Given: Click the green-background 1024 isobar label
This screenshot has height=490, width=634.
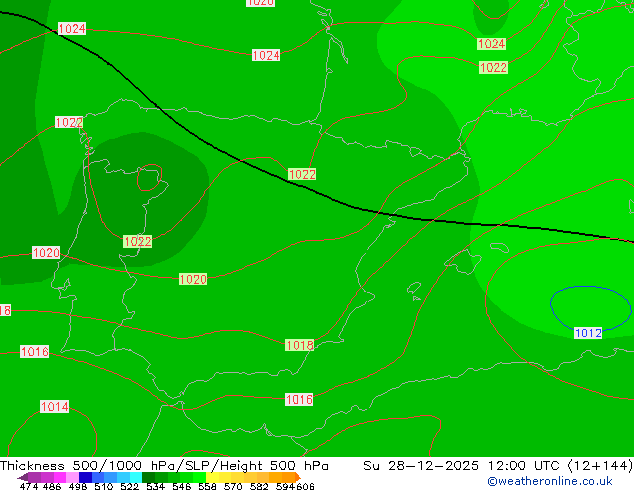Looking at the screenshot, I should [x=492, y=44].
